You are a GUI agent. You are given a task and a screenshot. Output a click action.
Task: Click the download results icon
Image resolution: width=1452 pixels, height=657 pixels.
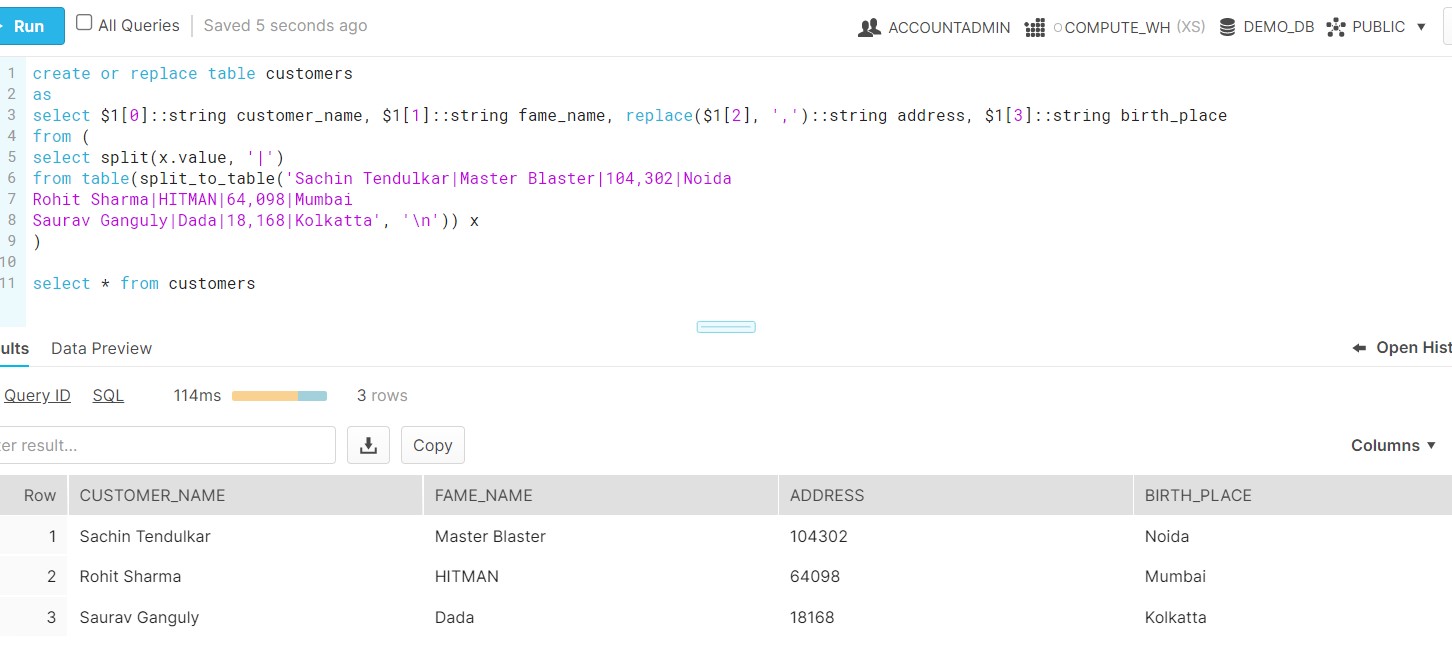click(x=368, y=445)
